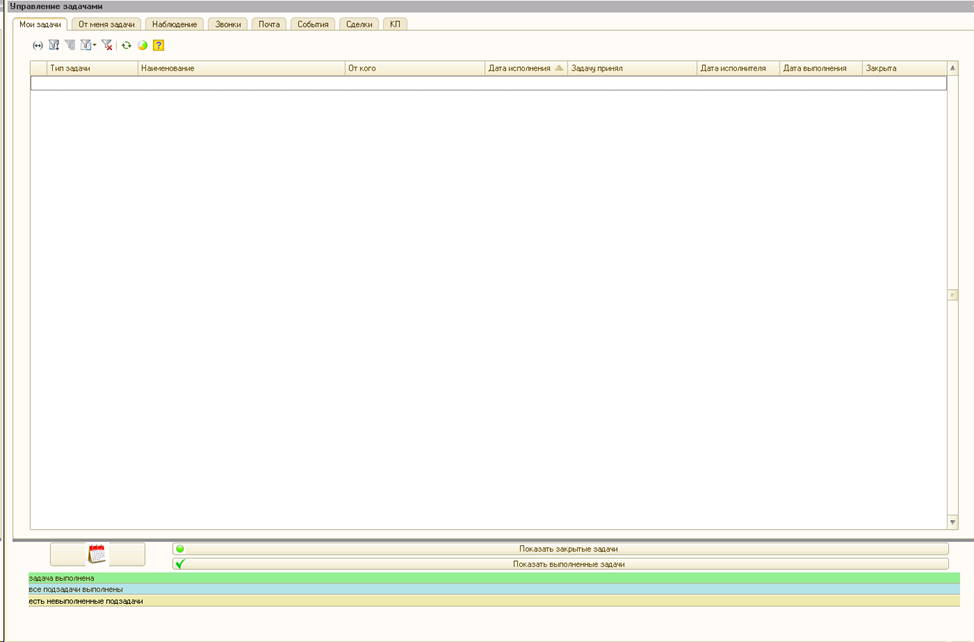Click the Дата исполнителя column header

[738, 68]
